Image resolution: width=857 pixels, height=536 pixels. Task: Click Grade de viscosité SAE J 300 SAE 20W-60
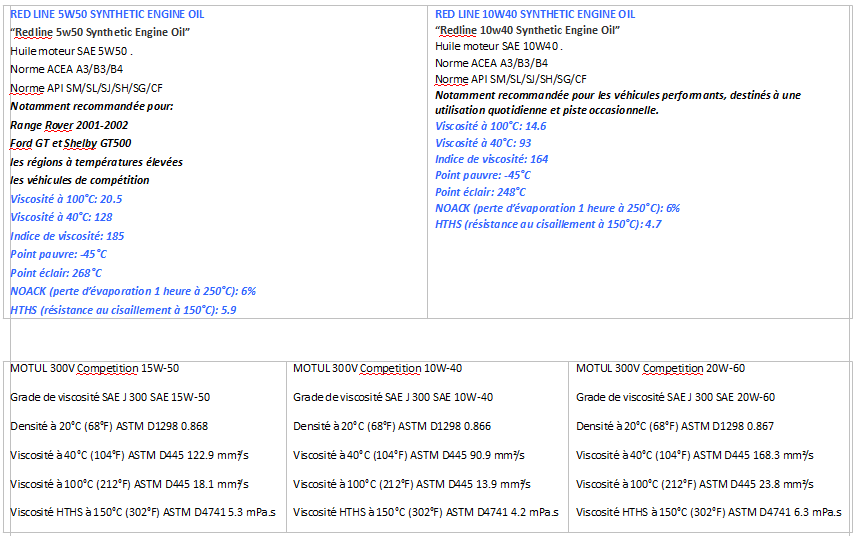pos(676,397)
